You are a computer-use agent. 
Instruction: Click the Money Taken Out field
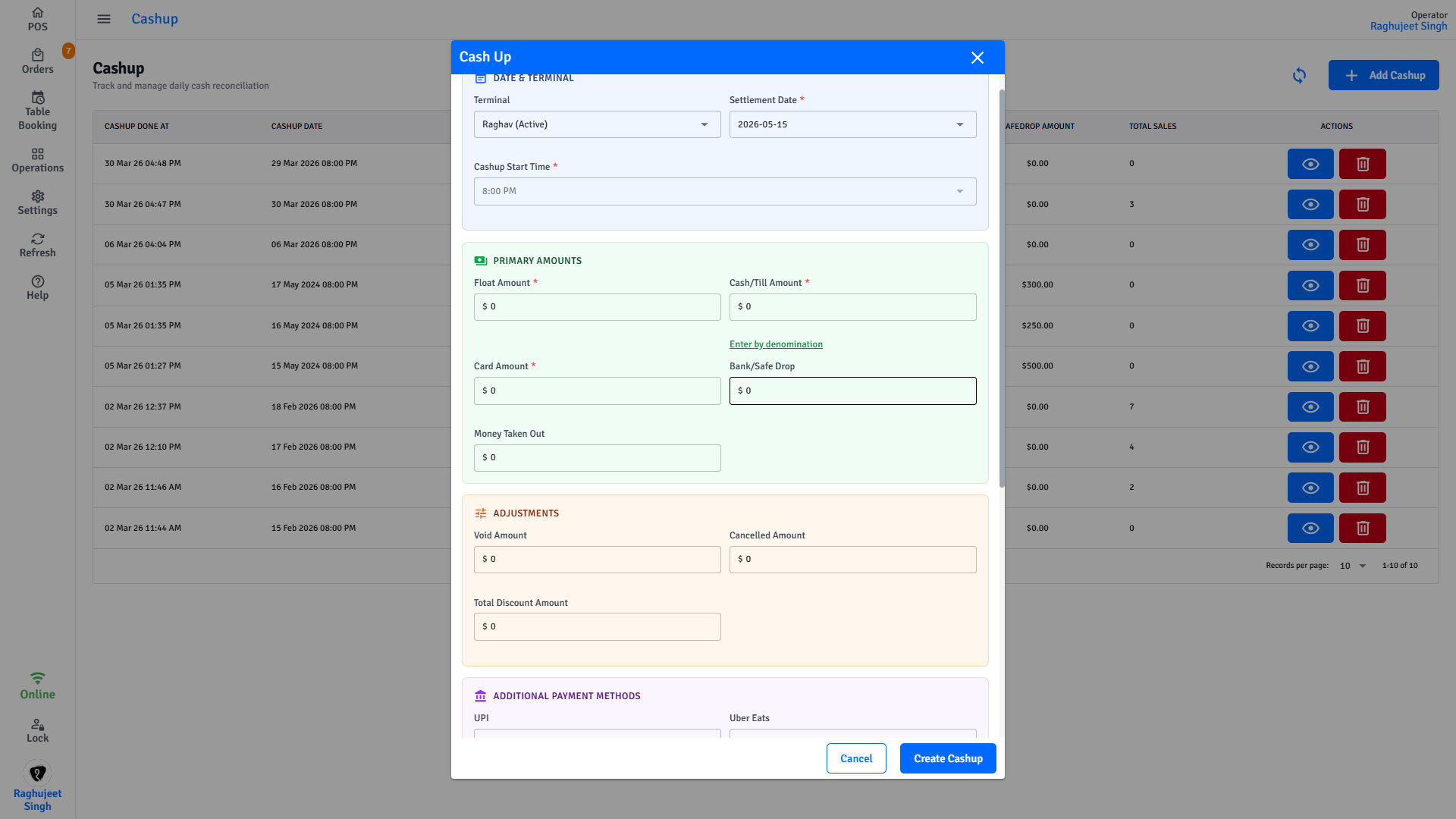tap(597, 458)
